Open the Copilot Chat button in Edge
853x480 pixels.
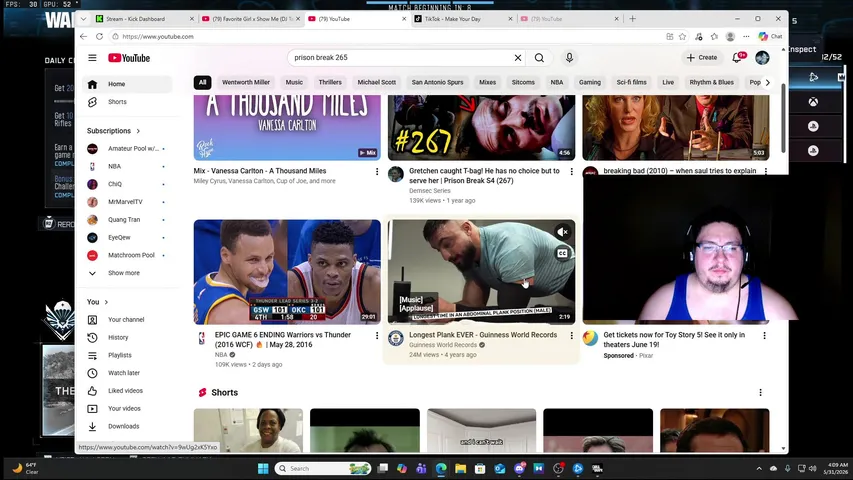(x=770, y=36)
